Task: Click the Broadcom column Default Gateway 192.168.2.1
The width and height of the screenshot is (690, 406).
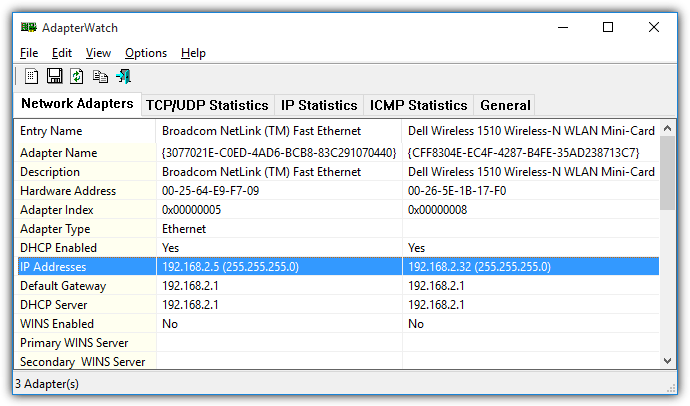Action: tap(190, 286)
